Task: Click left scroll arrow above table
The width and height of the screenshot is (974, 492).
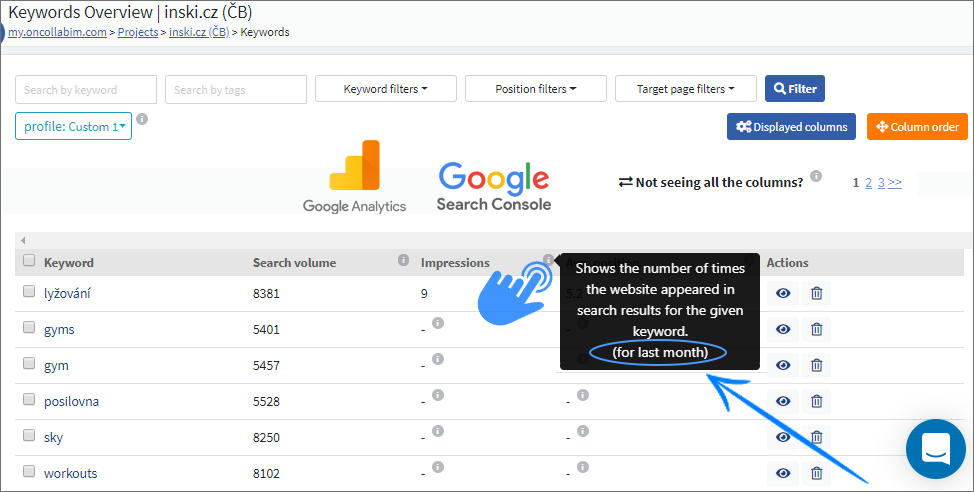Action: click(x=23, y=240)
